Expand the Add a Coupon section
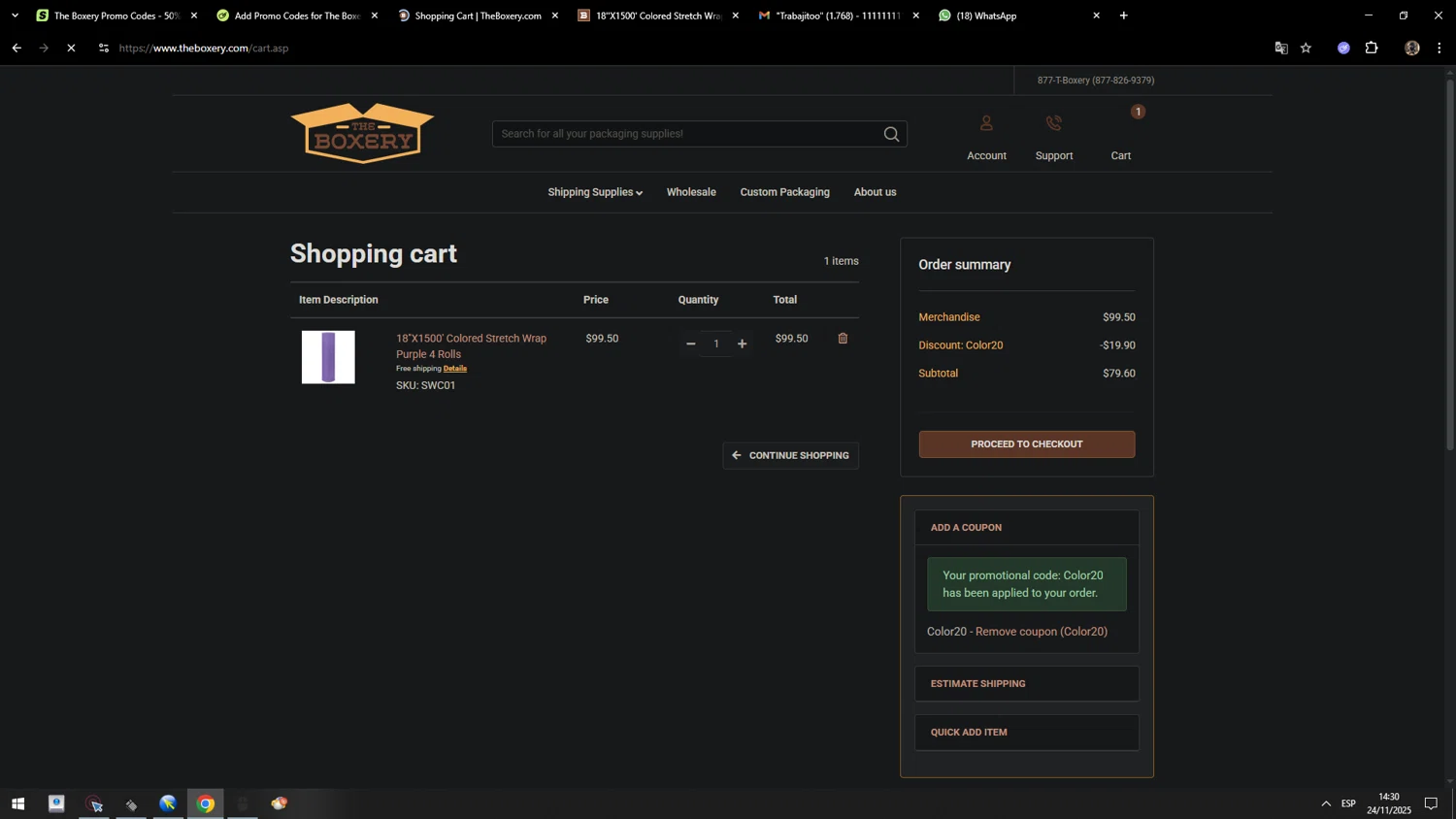 (1026, 528)
